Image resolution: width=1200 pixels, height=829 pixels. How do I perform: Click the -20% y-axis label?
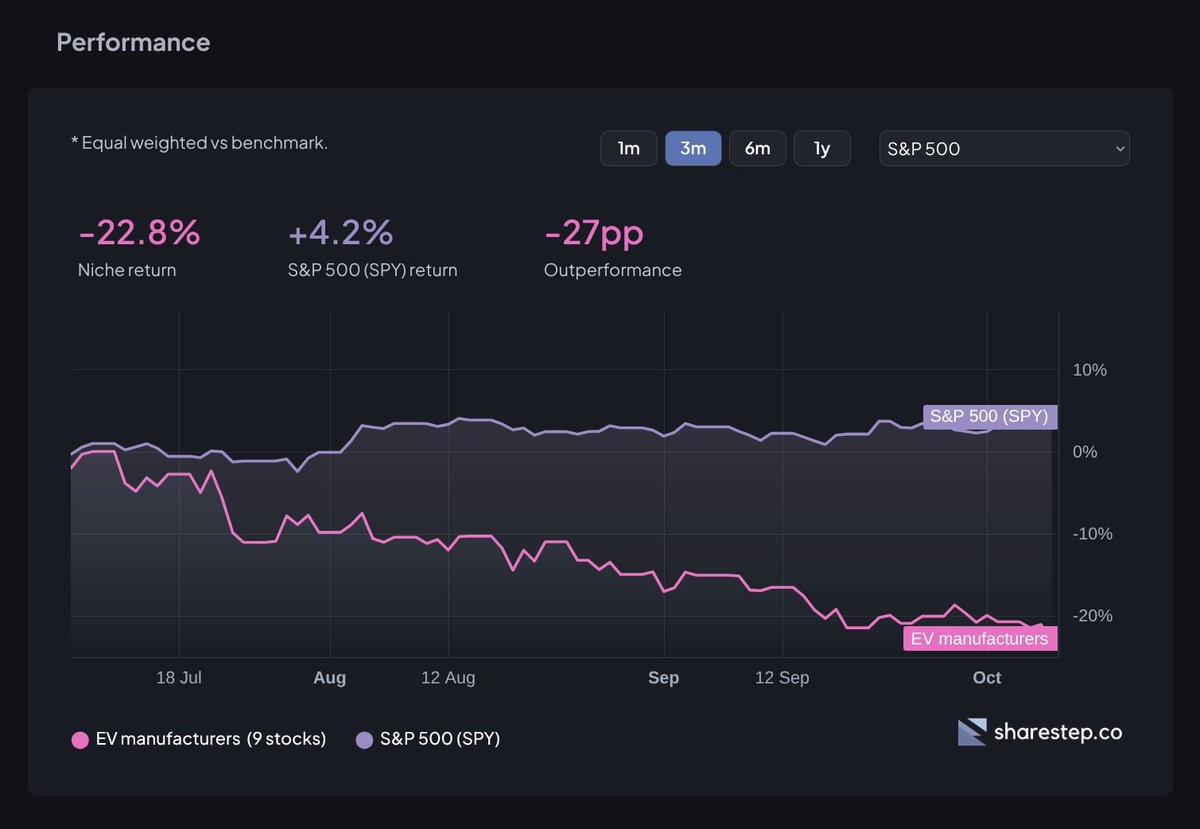tap(1091, 616)
